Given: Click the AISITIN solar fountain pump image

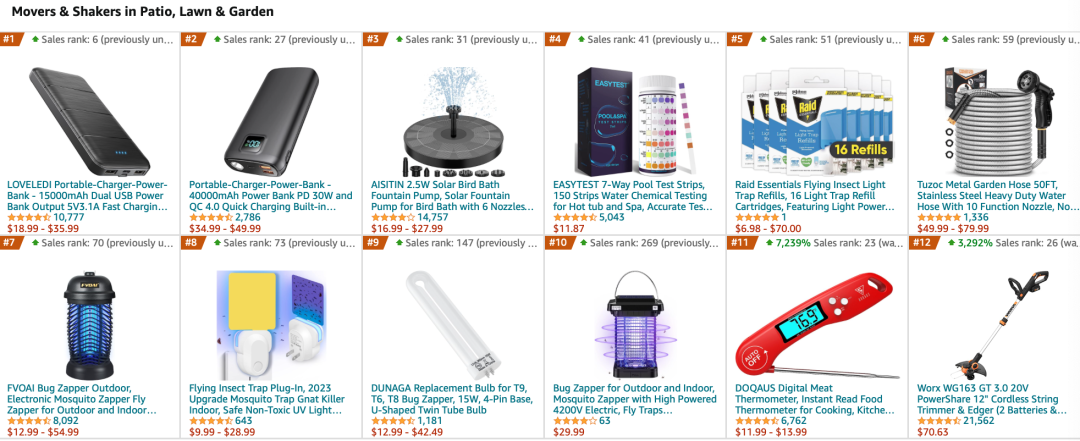Looking at the screenshot, I should tap(453, 121).
